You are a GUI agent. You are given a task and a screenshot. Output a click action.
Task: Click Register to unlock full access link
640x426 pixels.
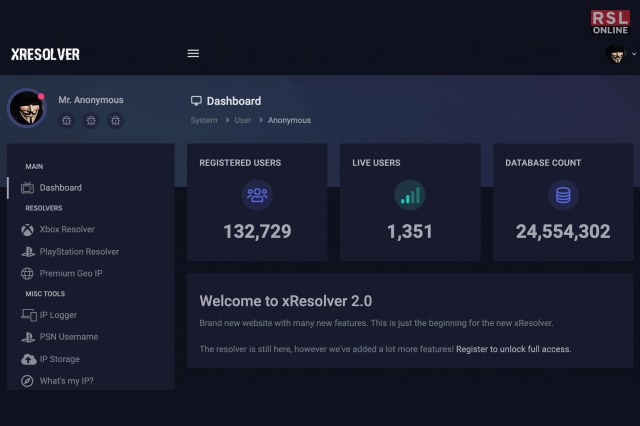click(513, 349)
